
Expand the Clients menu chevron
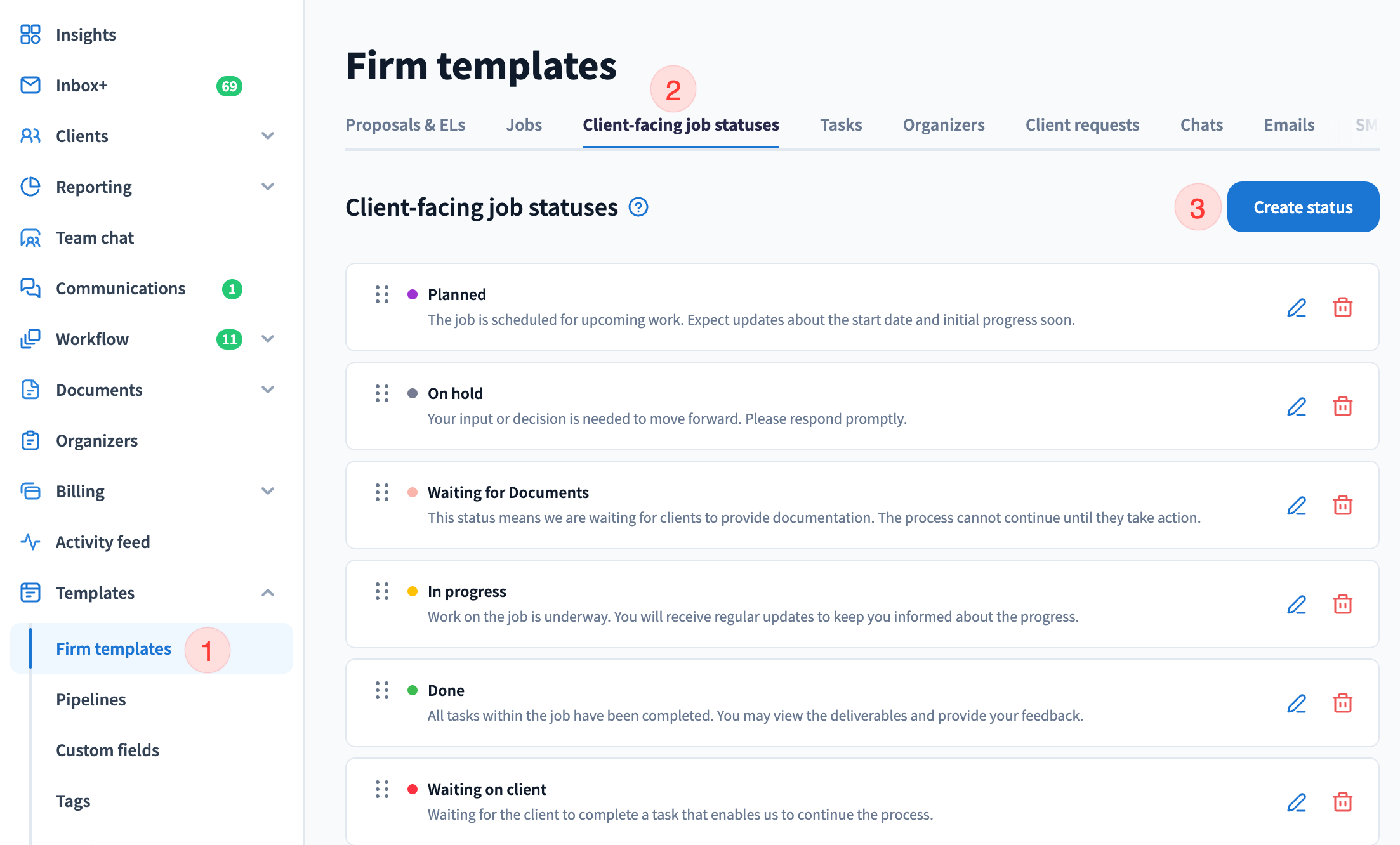pos(268,136)
